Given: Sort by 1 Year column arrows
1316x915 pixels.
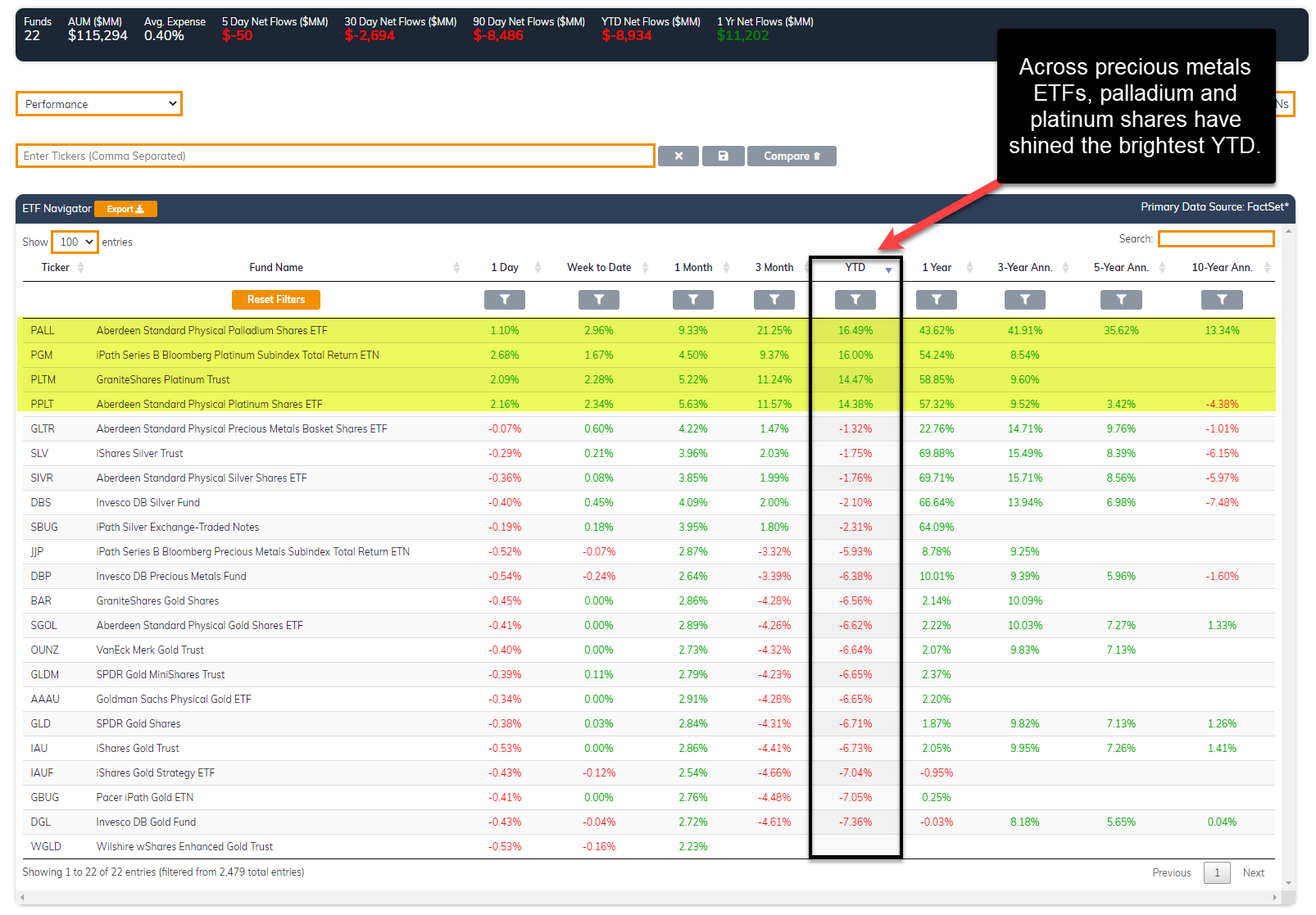Looking at the screenshot, I should coord(969,268).
